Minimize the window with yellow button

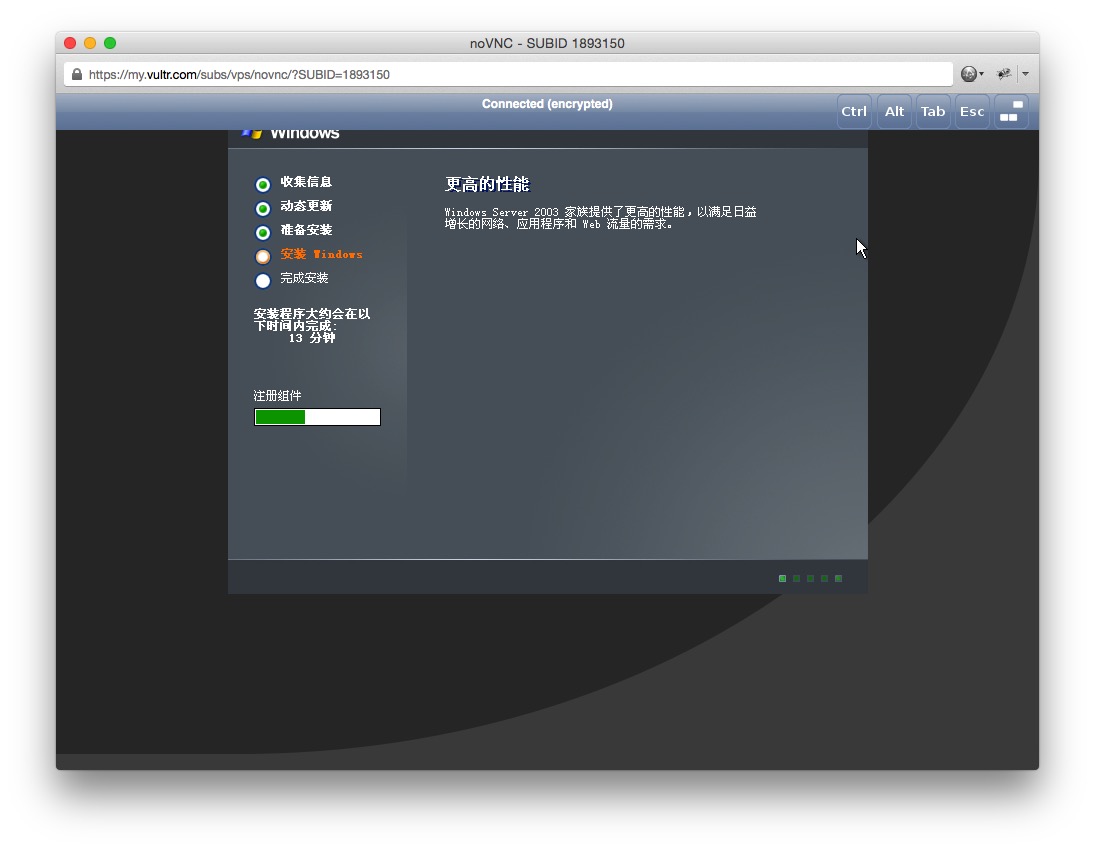click(90, 43)
